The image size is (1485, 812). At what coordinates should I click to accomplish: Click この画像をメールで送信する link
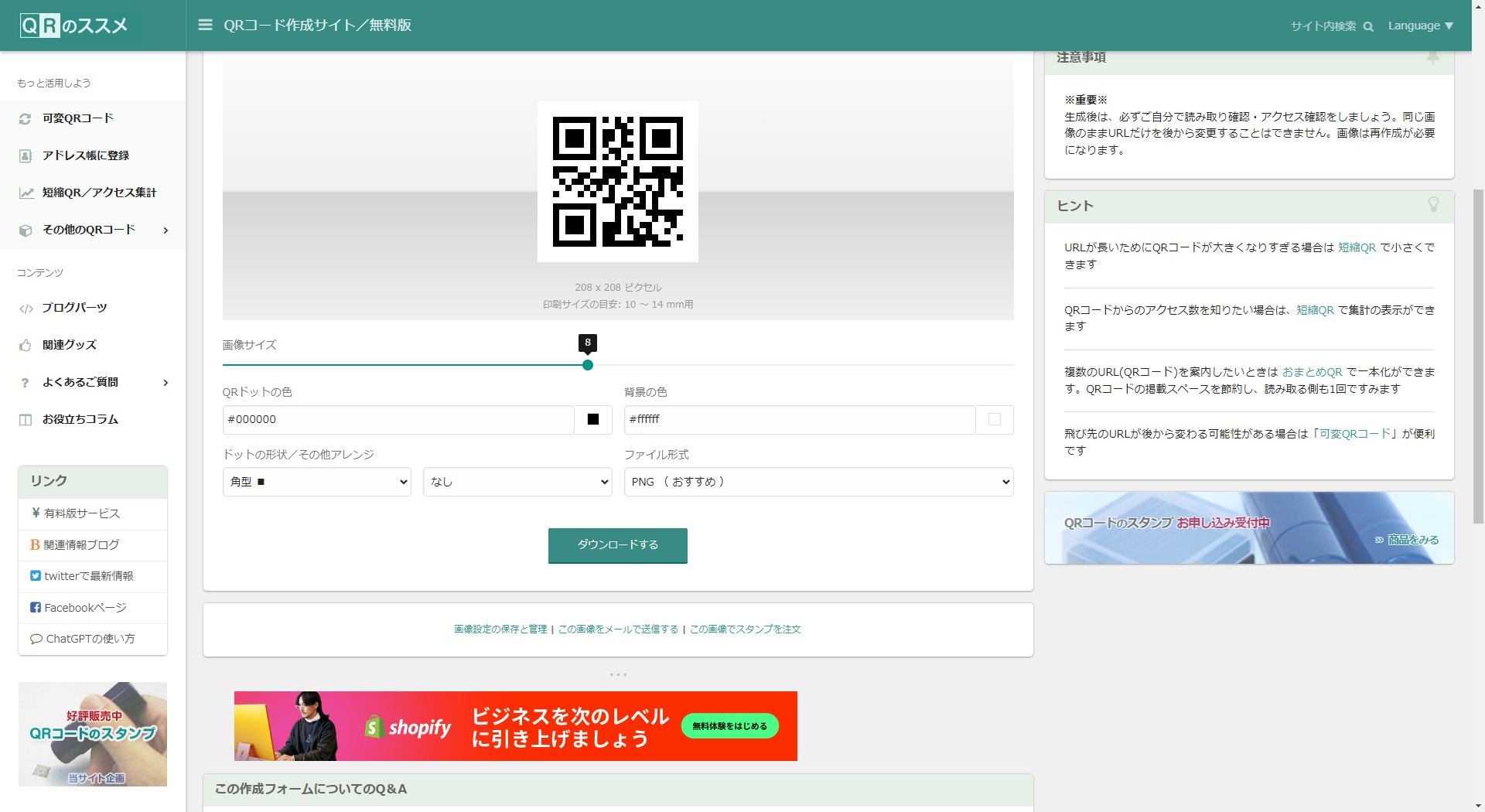coord(618,629)
